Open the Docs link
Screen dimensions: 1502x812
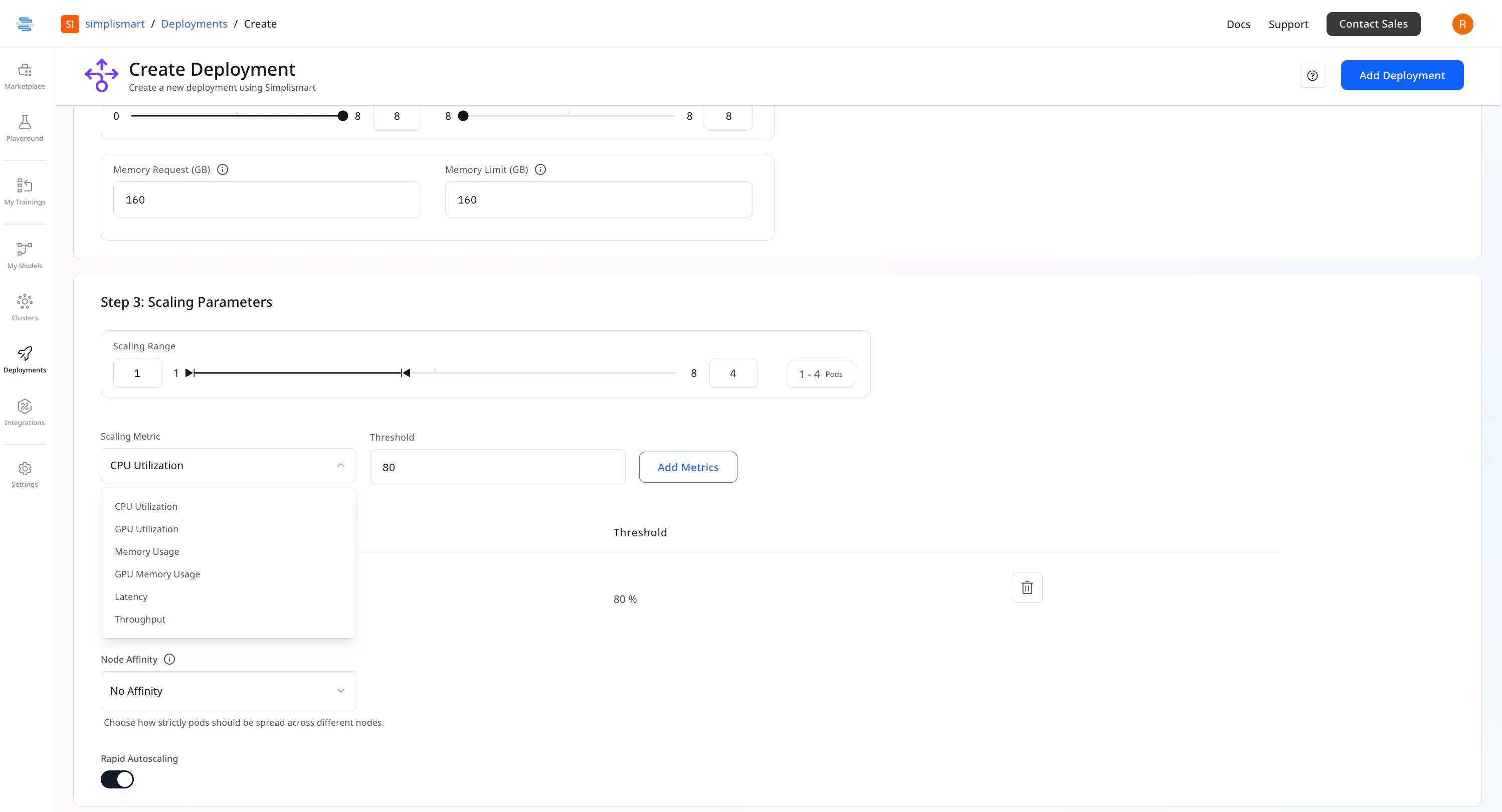(1238, 24)
